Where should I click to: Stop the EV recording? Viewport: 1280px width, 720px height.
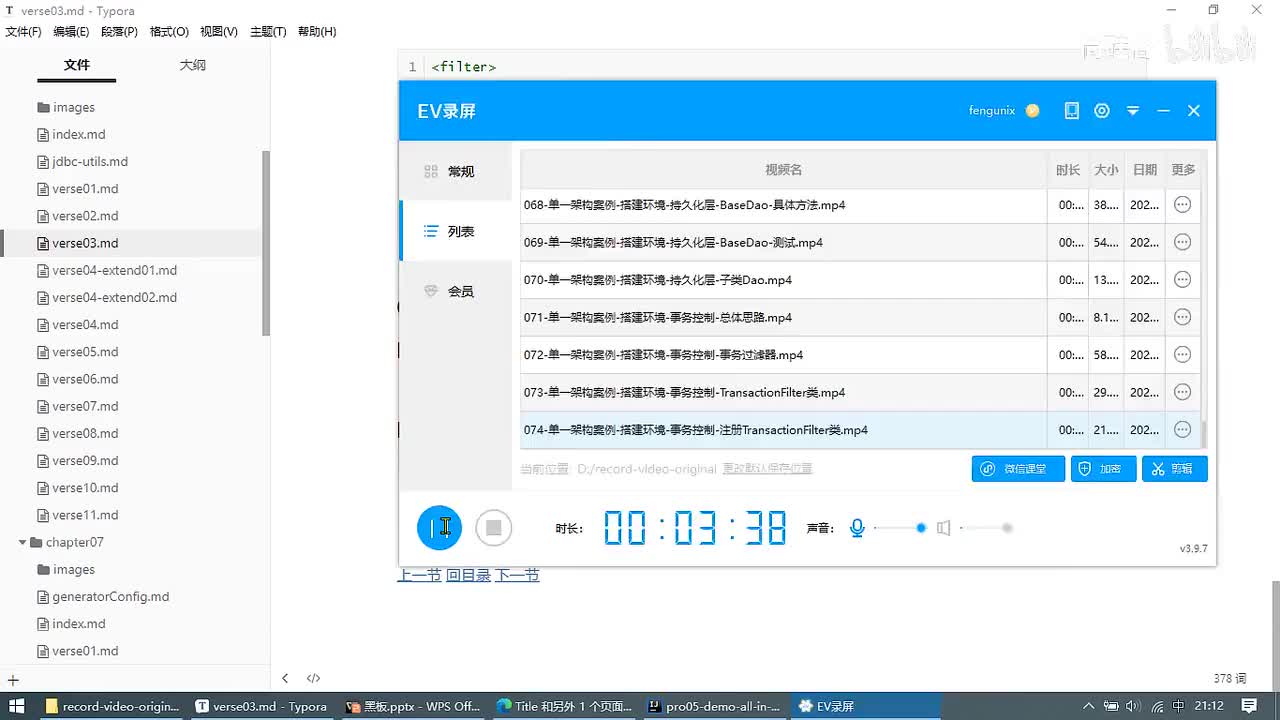(493, 527)
